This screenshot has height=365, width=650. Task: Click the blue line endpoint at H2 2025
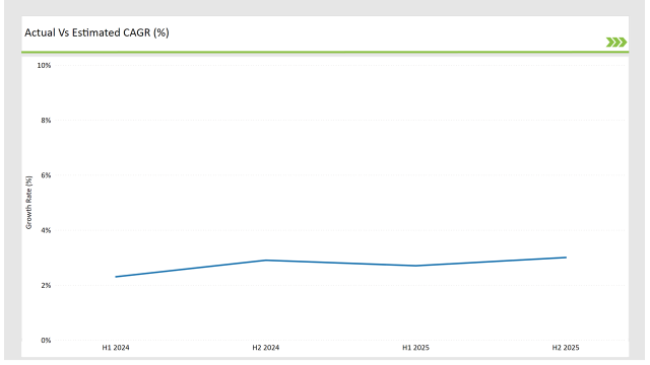565,258
